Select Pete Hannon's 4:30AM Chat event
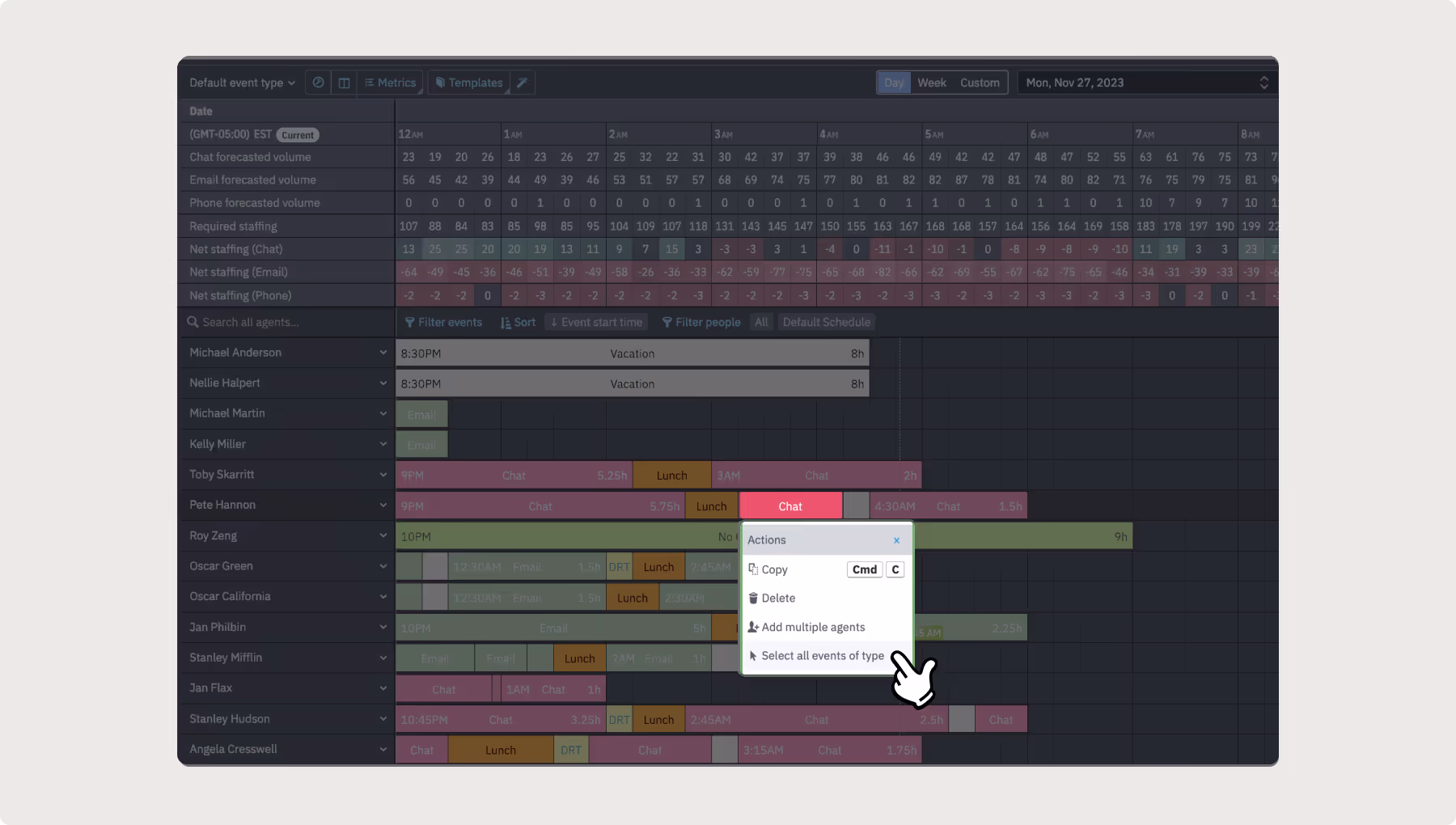 [948, 506]
